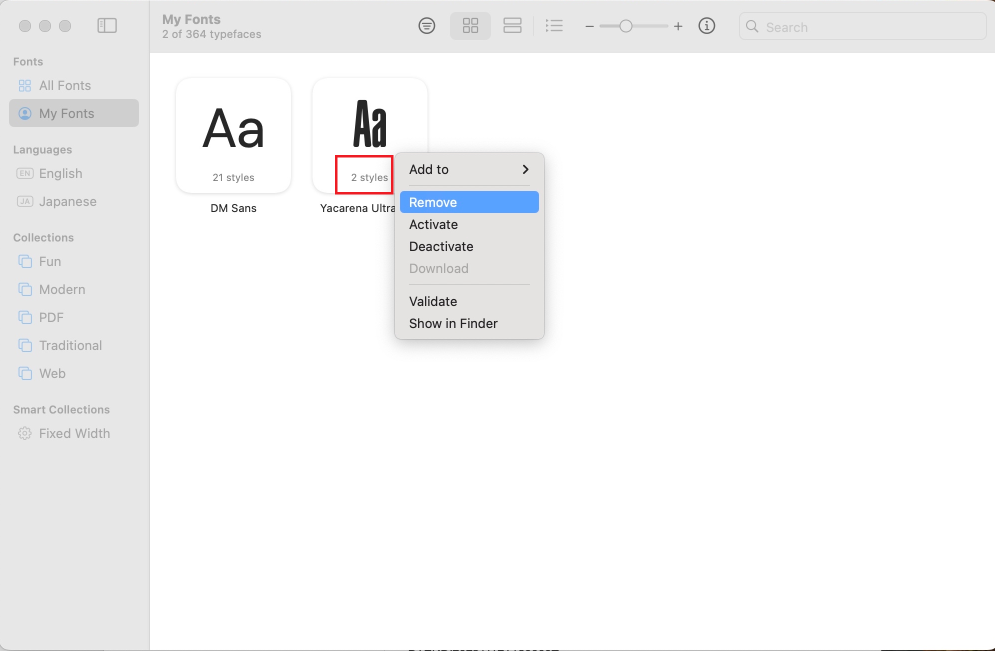Select the Japanese language filter

(74, 201)
